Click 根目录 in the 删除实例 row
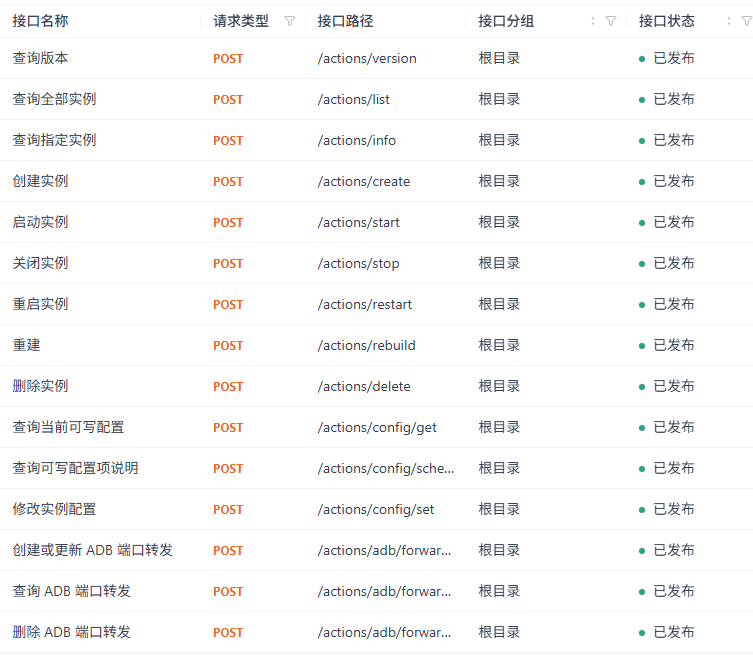Image resolution: width=753 pixels, height=660 pixels. (x=499, y=386)
